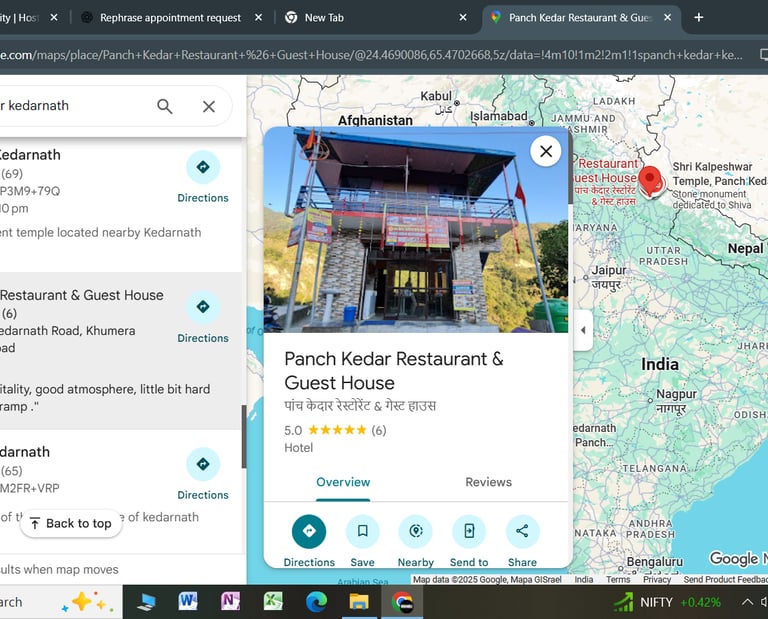Click the India link on map footer
This screenshot has height=619, width=768.
[x=583, y=580]
